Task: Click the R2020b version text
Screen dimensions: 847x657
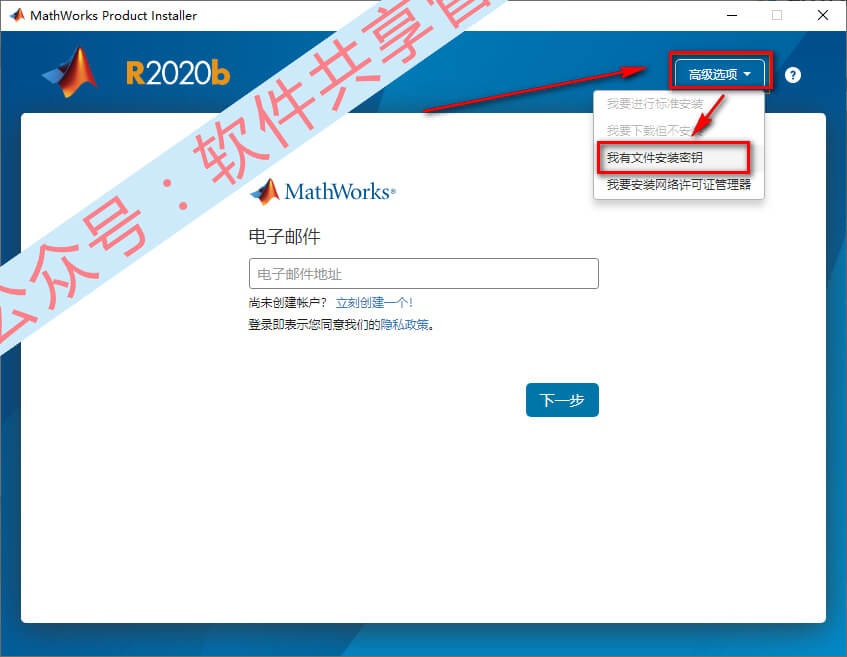Action: click(x=178, y=73)
